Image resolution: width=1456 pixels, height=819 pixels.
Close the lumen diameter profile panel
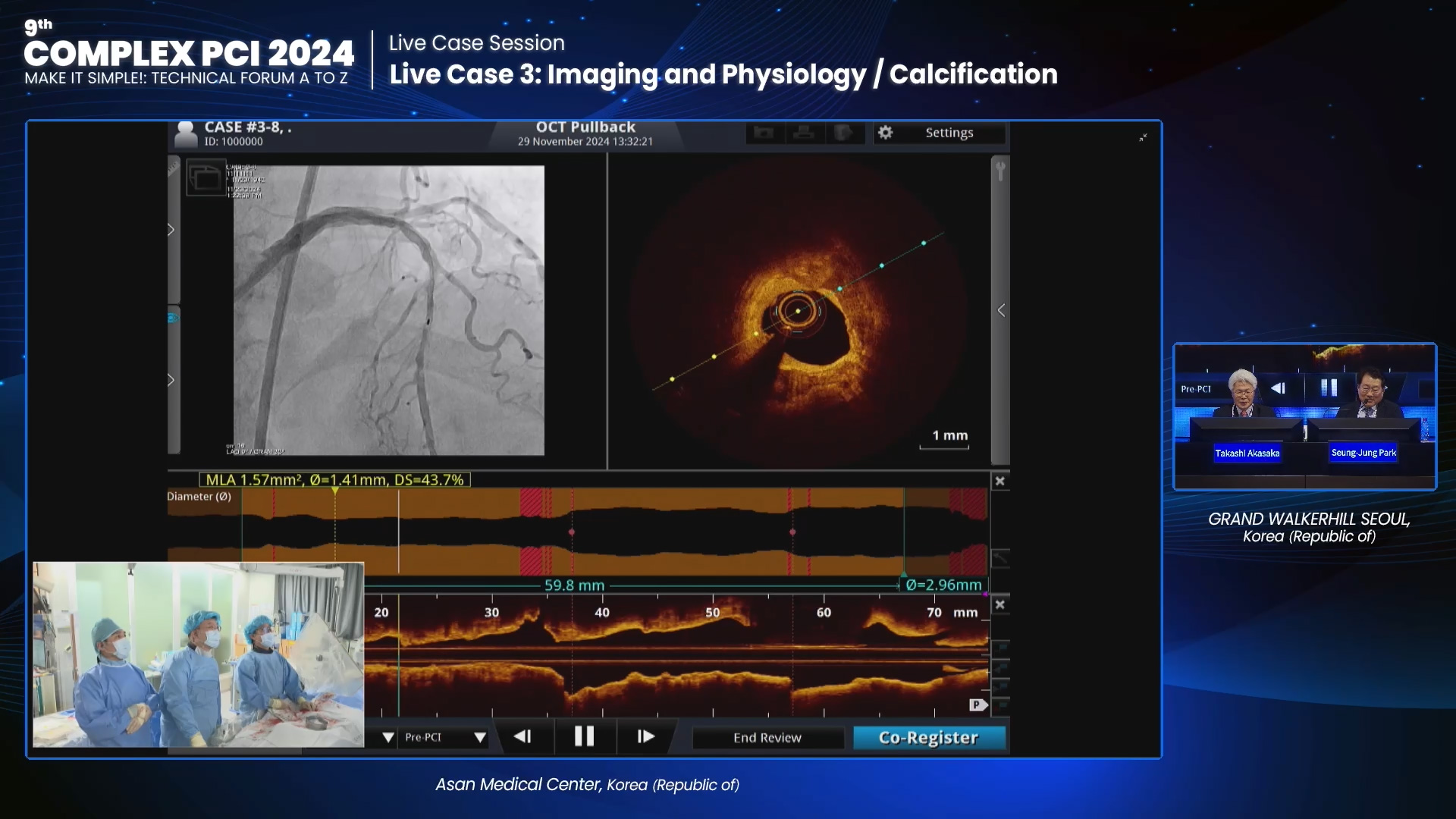[x=1000, y=481]
